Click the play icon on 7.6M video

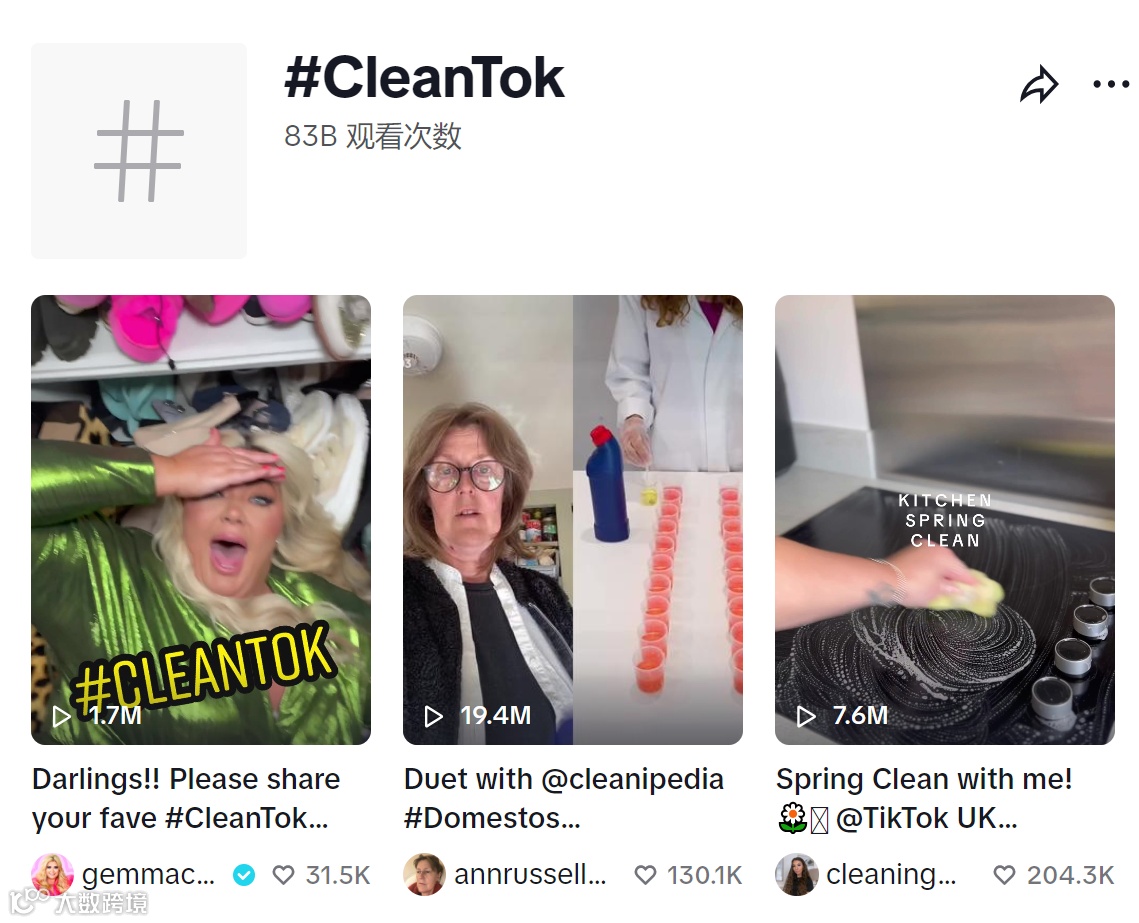pyautogui.click(x=806, y=716)
